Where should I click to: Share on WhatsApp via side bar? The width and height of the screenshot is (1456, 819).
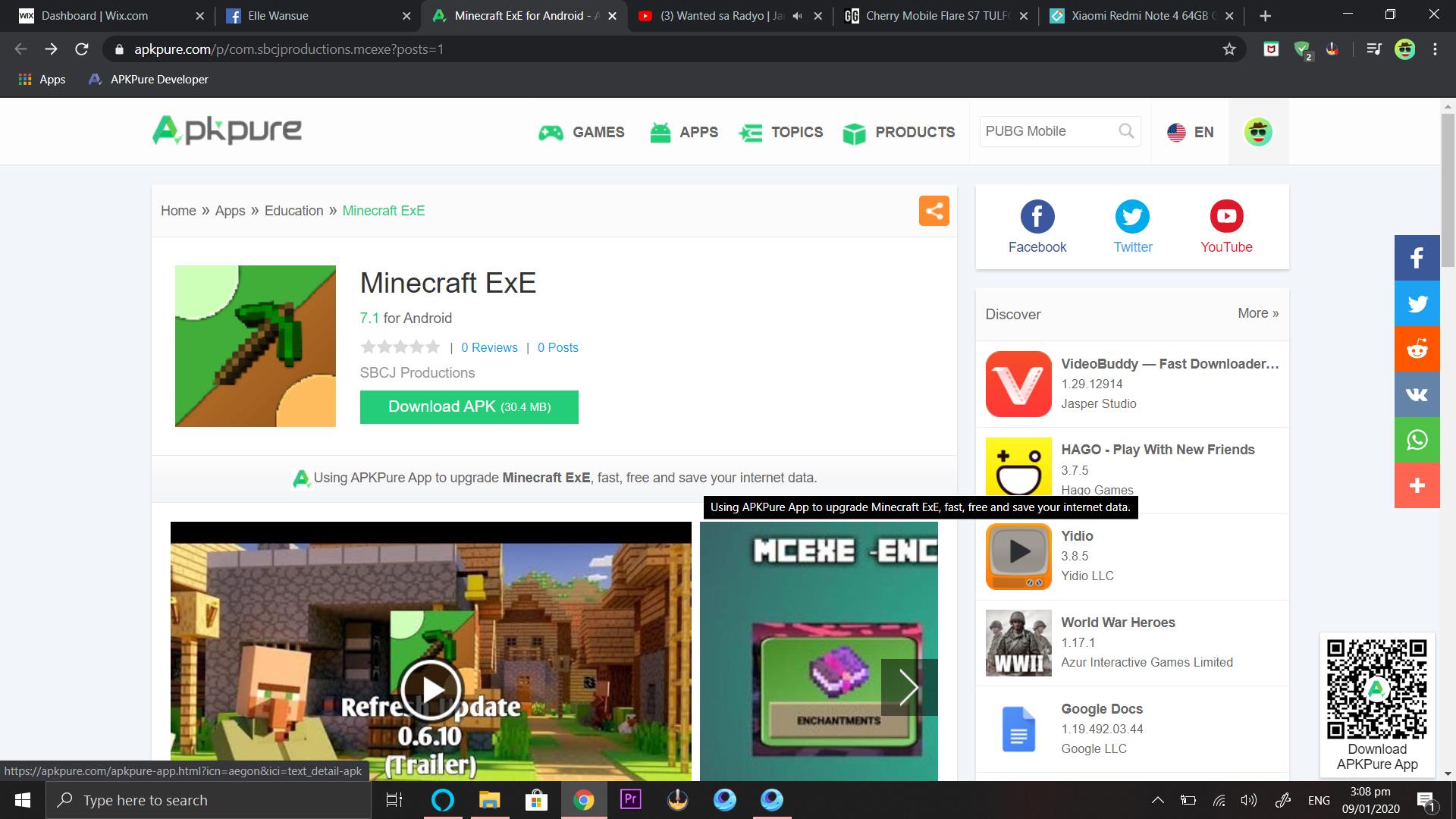point(1417,440)
